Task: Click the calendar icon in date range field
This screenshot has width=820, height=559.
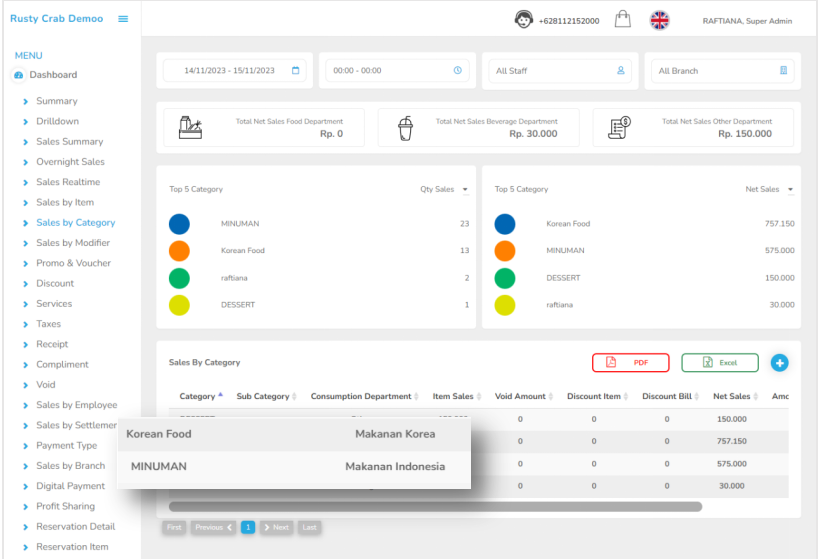Action: [x=295, y=70]
